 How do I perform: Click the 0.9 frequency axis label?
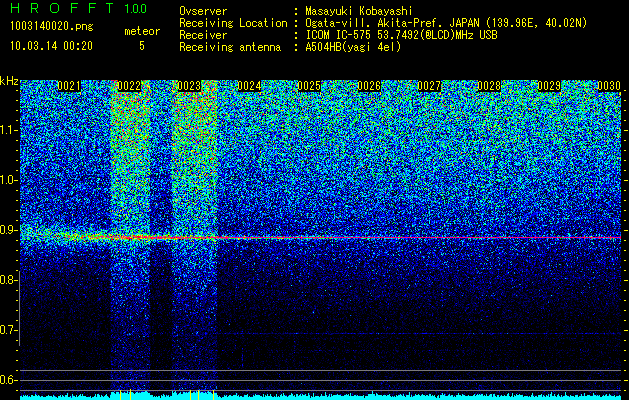click(8, 230)
